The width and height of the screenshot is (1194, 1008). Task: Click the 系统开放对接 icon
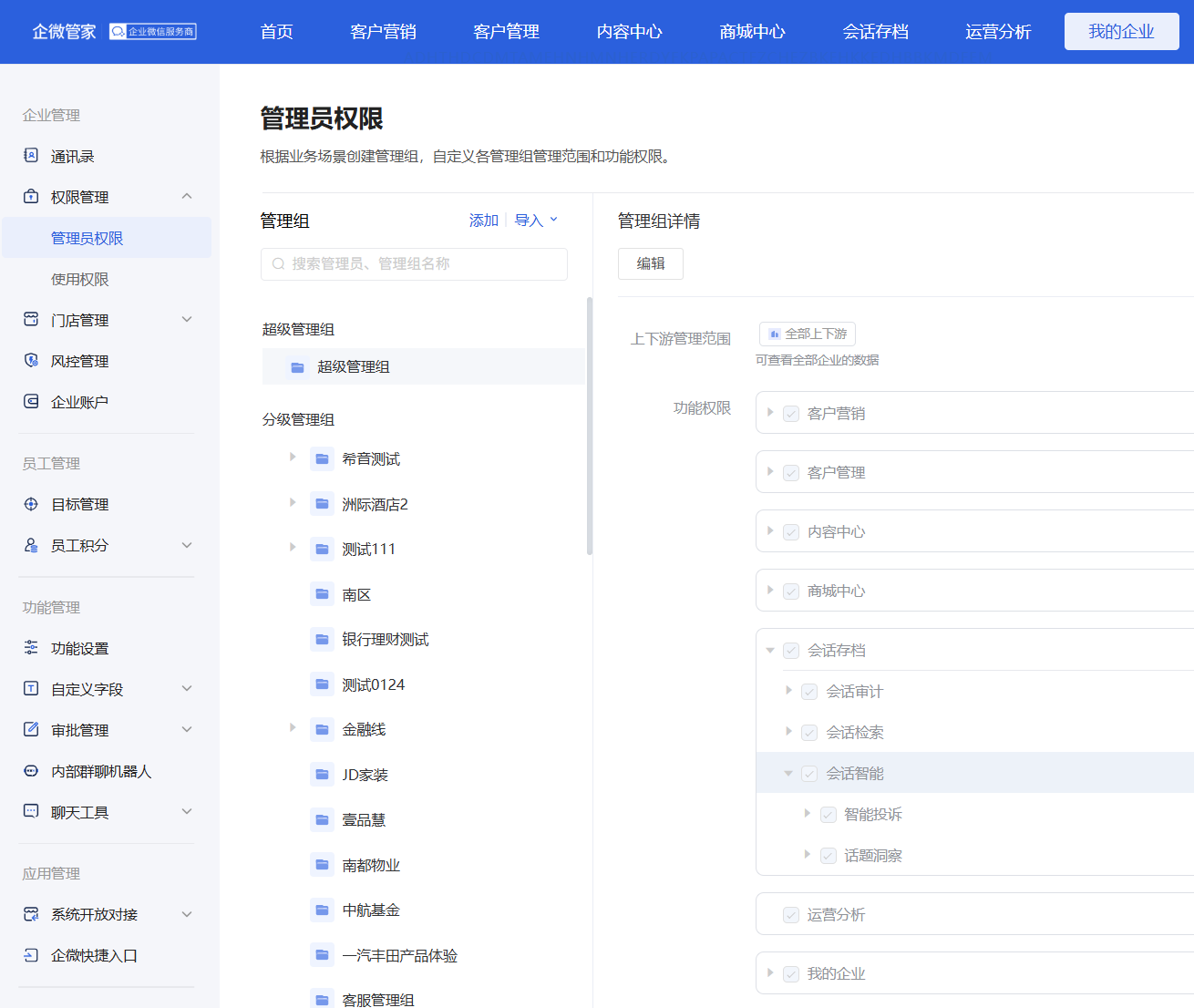click(31, 914)
